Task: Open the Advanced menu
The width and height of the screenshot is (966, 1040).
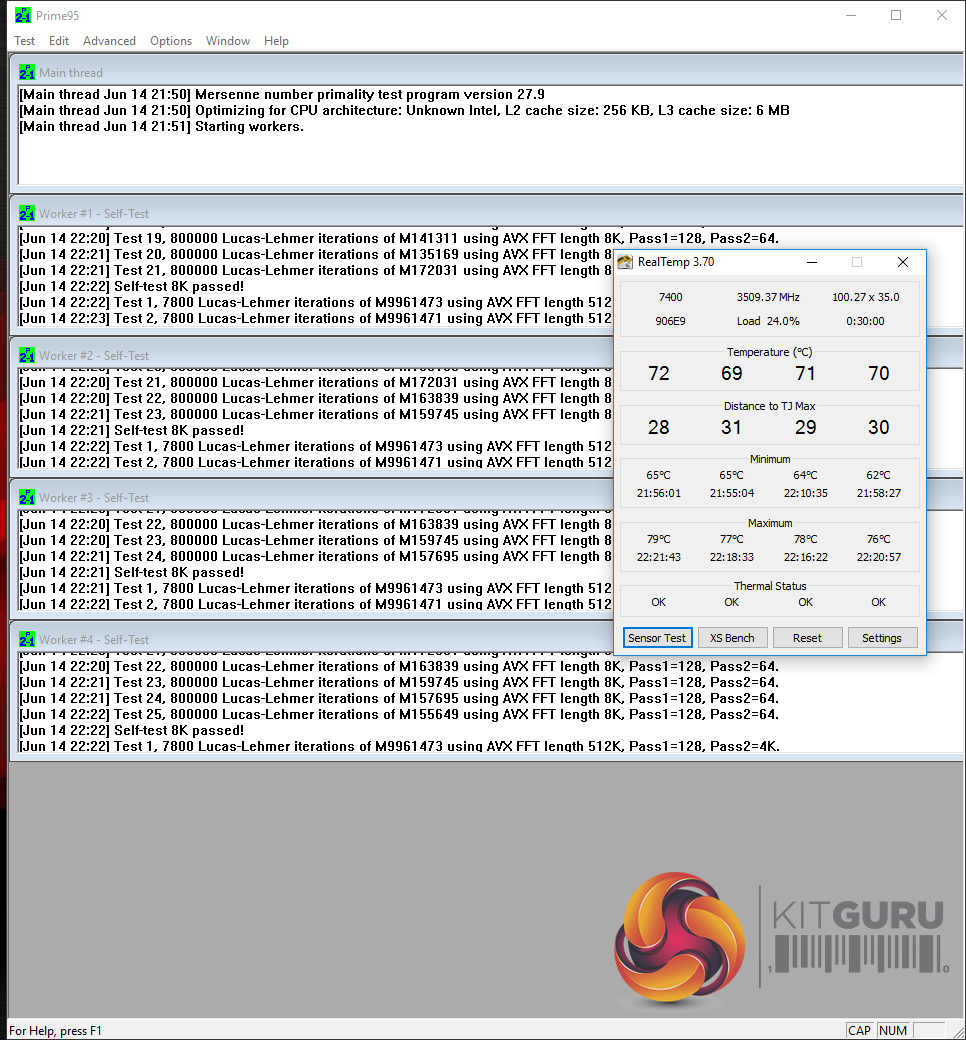Action: [109, 41]
